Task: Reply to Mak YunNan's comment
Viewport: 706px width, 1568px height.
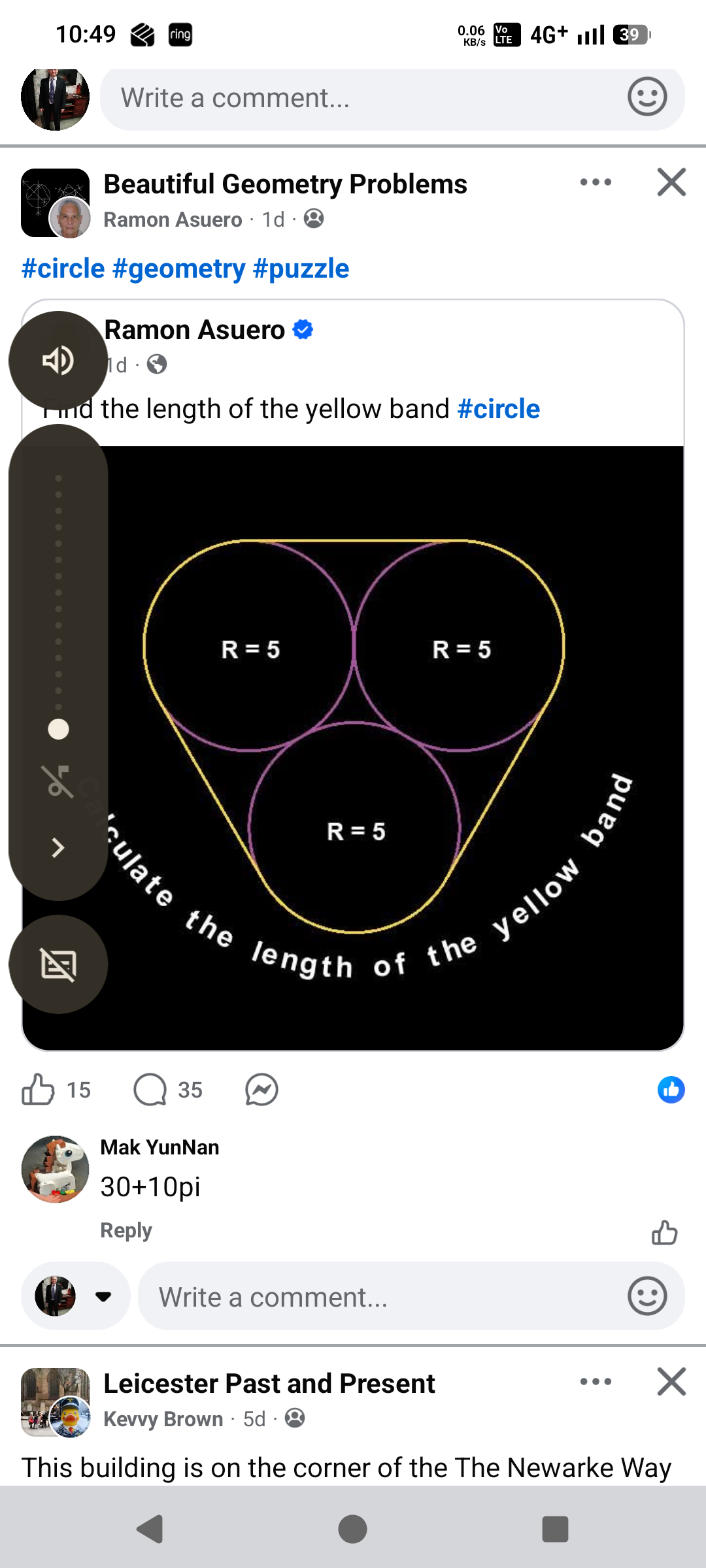Action: 126,1230
